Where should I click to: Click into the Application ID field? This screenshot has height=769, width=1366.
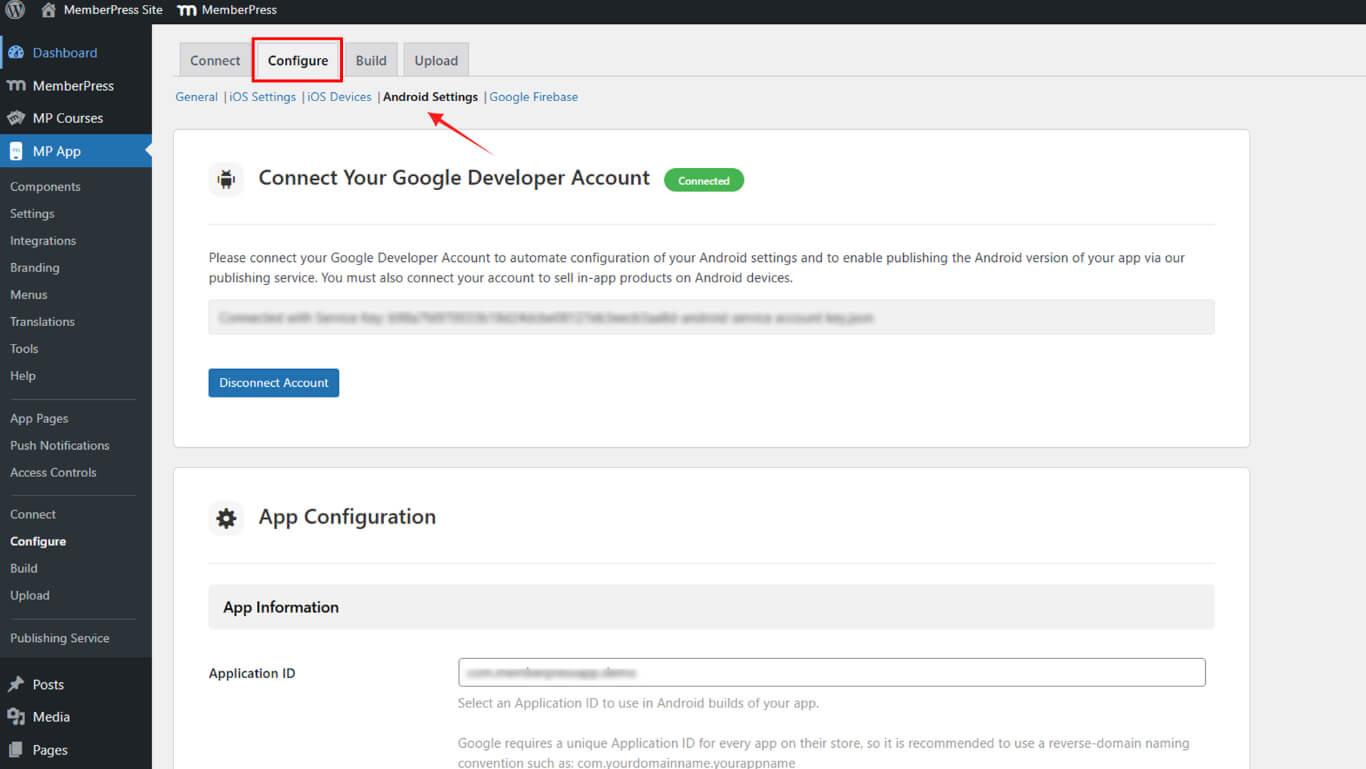[831, 672]
